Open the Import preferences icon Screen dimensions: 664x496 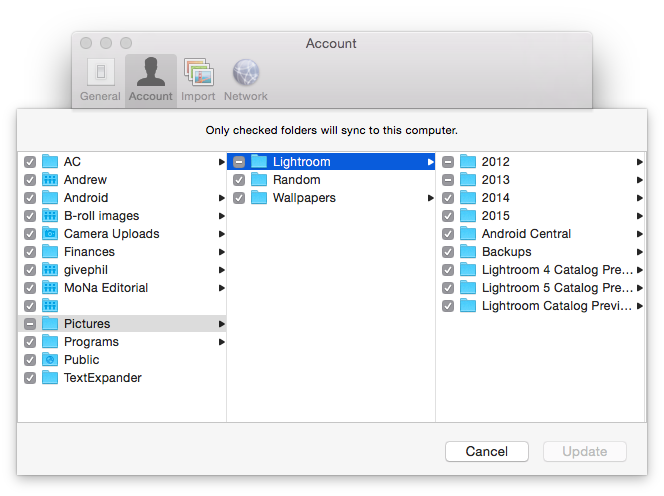pyautogui.click(x=198, y=74)
